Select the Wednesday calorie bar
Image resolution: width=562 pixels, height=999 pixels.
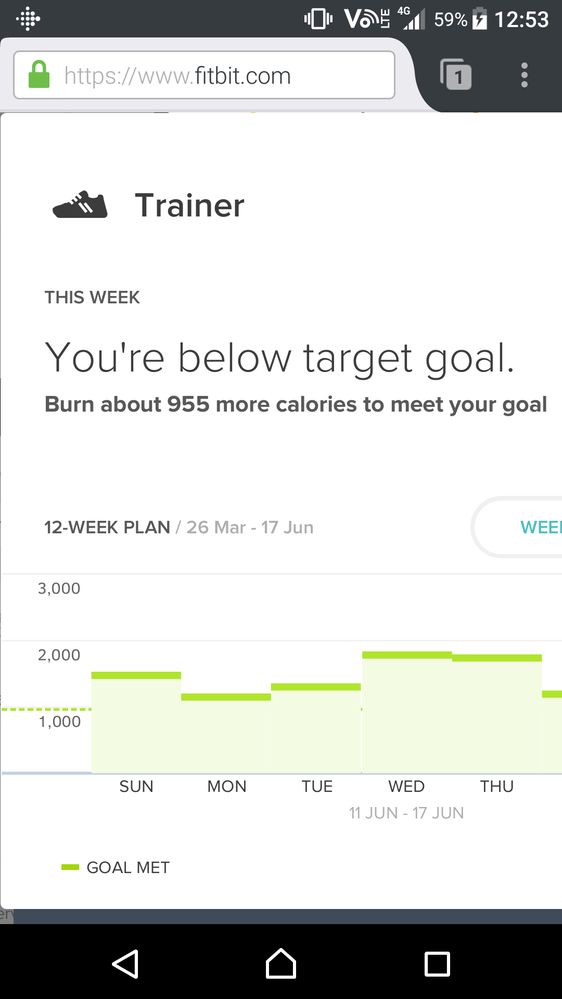407,712
